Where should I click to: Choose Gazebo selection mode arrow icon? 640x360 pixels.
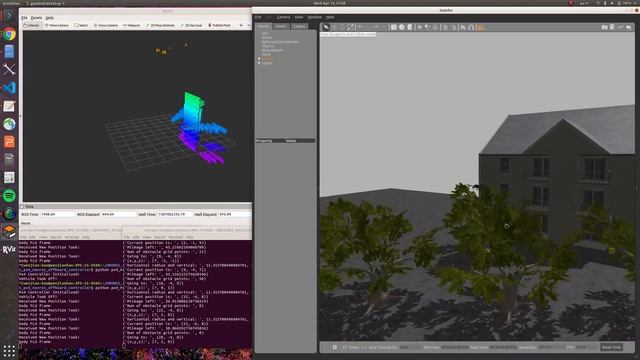[x=326, y=27]
